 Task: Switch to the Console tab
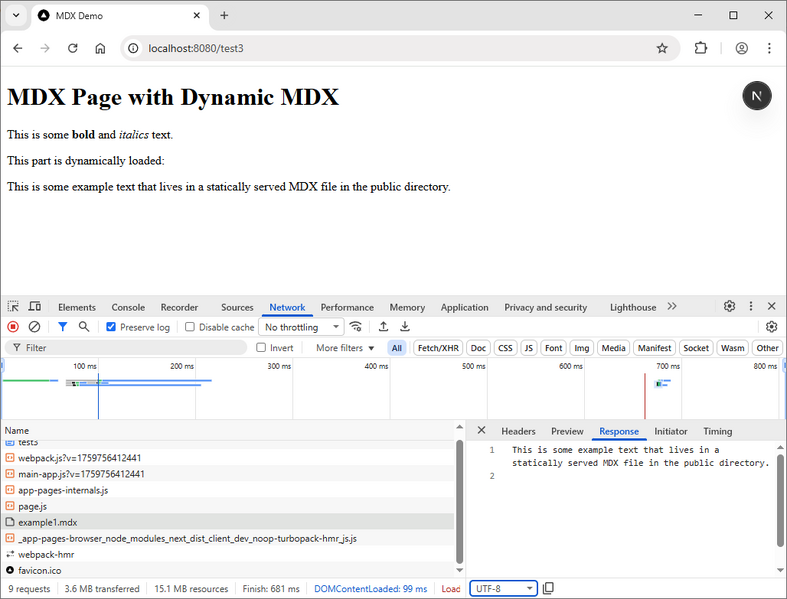128,307
